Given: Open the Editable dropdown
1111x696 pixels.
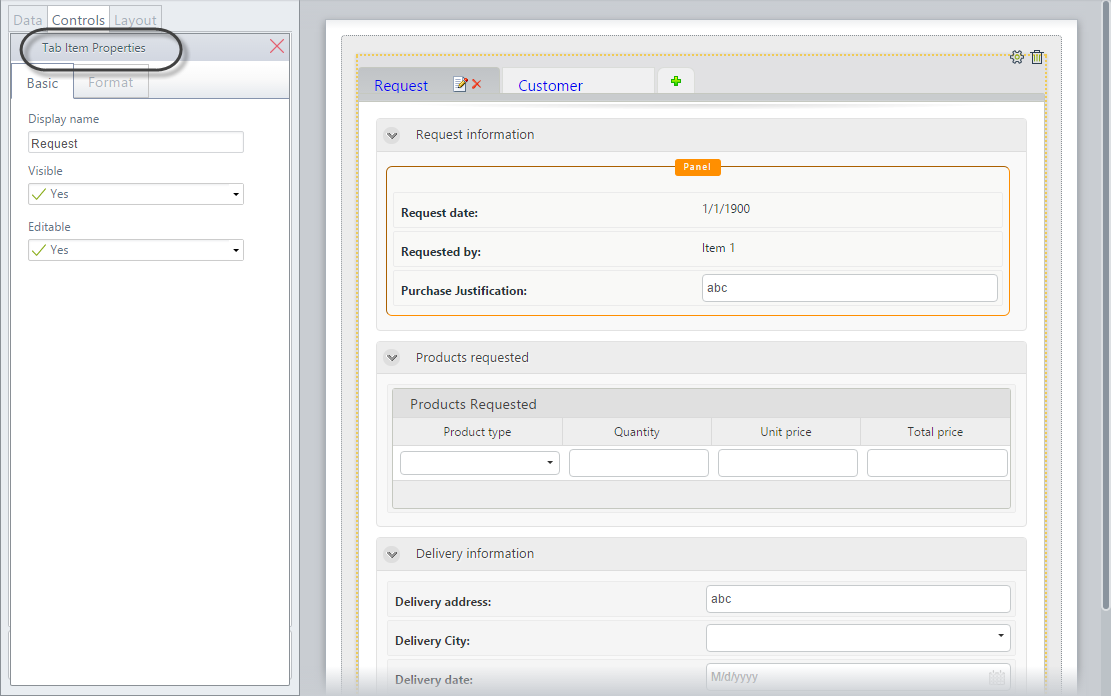Looking at the screenshot, I should [136, 250].
